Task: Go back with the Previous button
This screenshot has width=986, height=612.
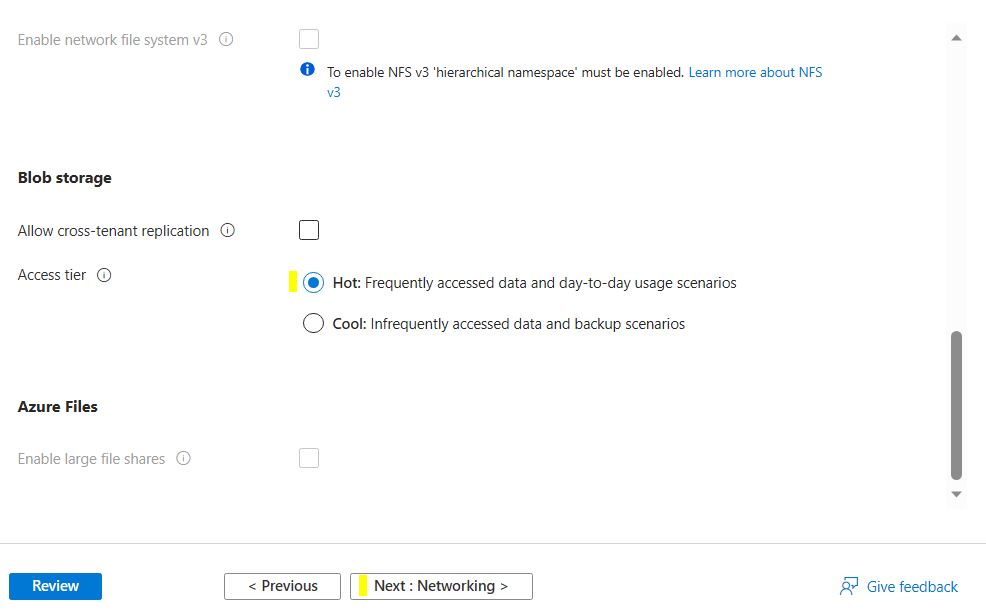Action: pyautogui.click(x=283, y=586)
